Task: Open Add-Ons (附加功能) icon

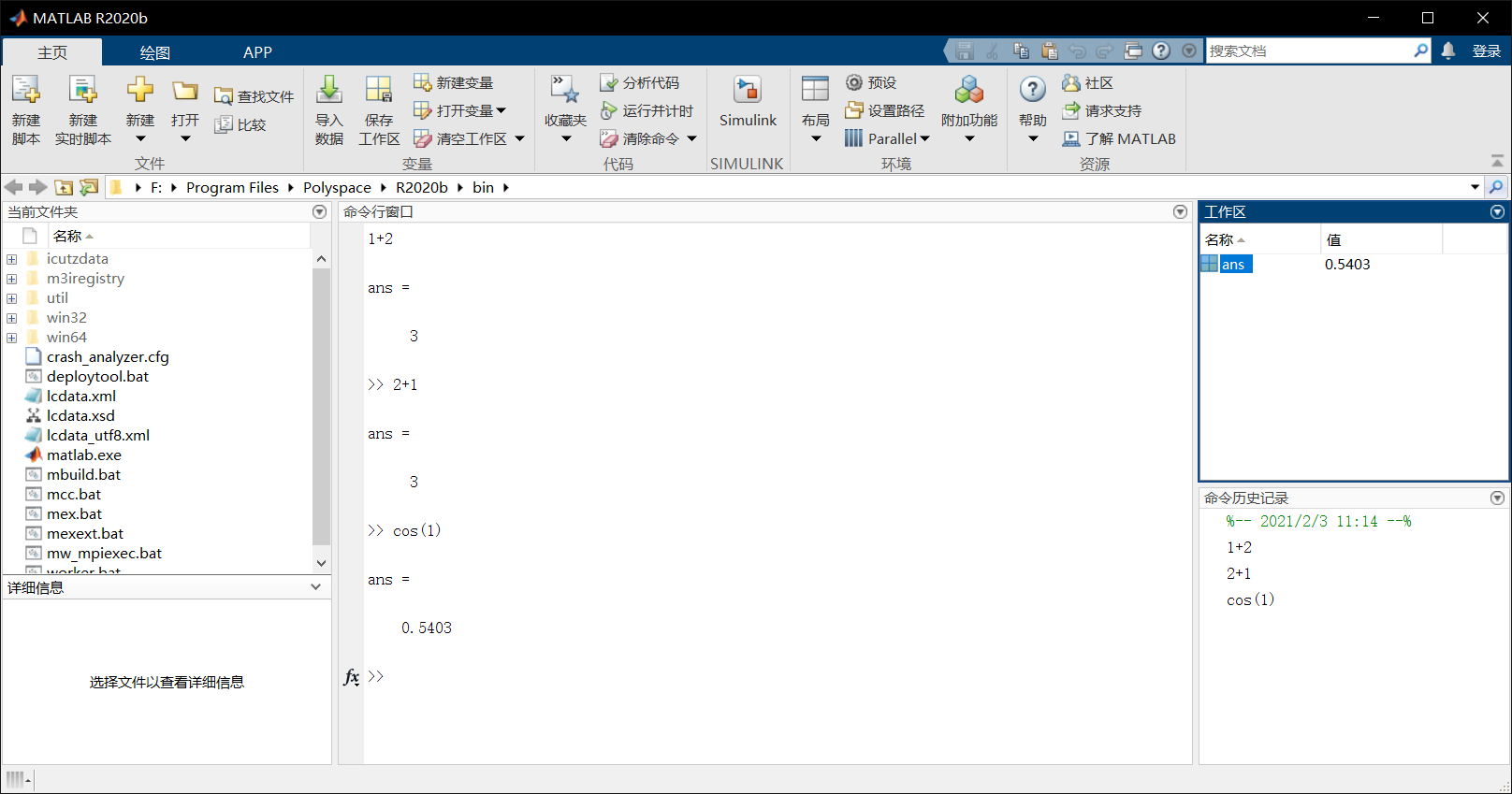Action: coord(969,91)
